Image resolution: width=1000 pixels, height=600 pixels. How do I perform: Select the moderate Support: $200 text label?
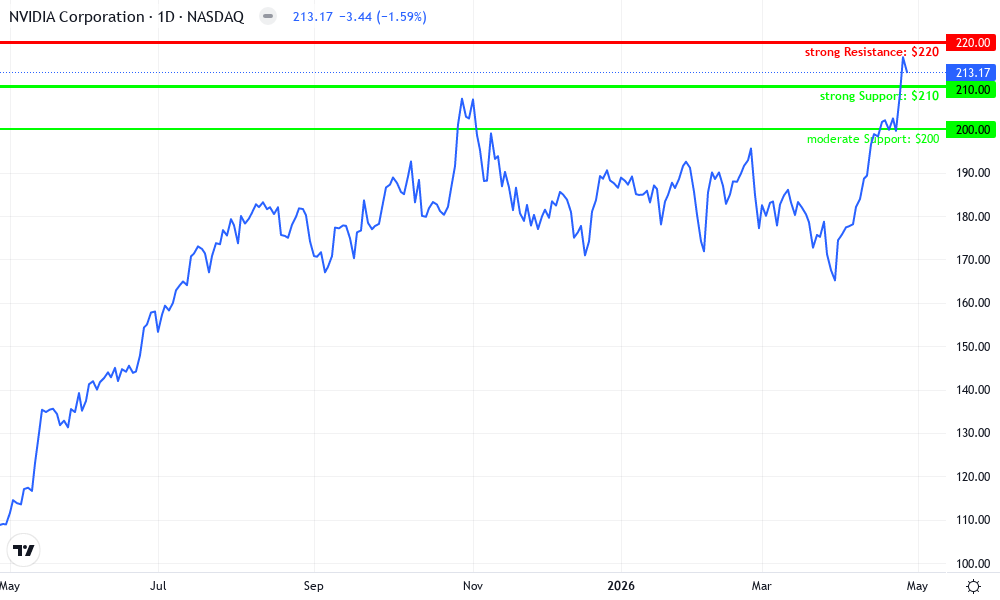(873, 140)
